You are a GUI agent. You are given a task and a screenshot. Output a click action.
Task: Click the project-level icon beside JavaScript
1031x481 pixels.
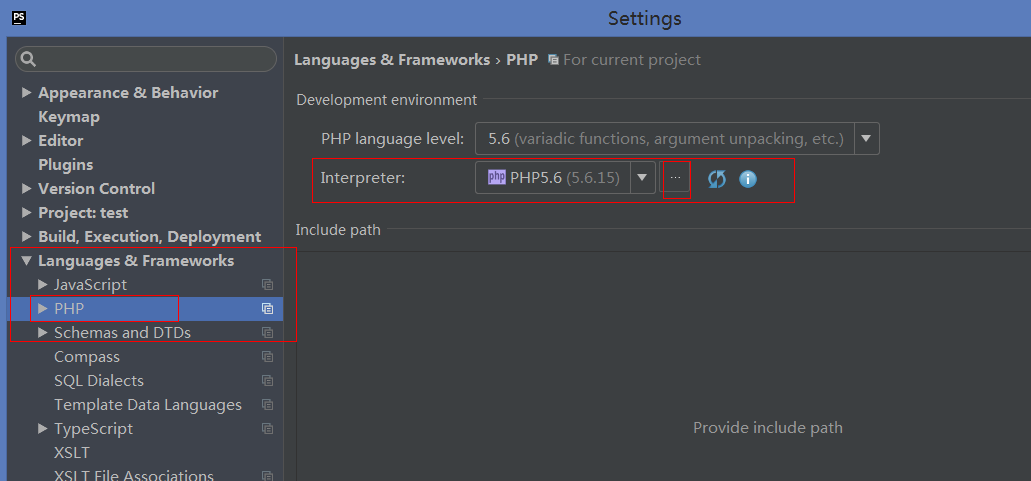click(x=267, y=285)
